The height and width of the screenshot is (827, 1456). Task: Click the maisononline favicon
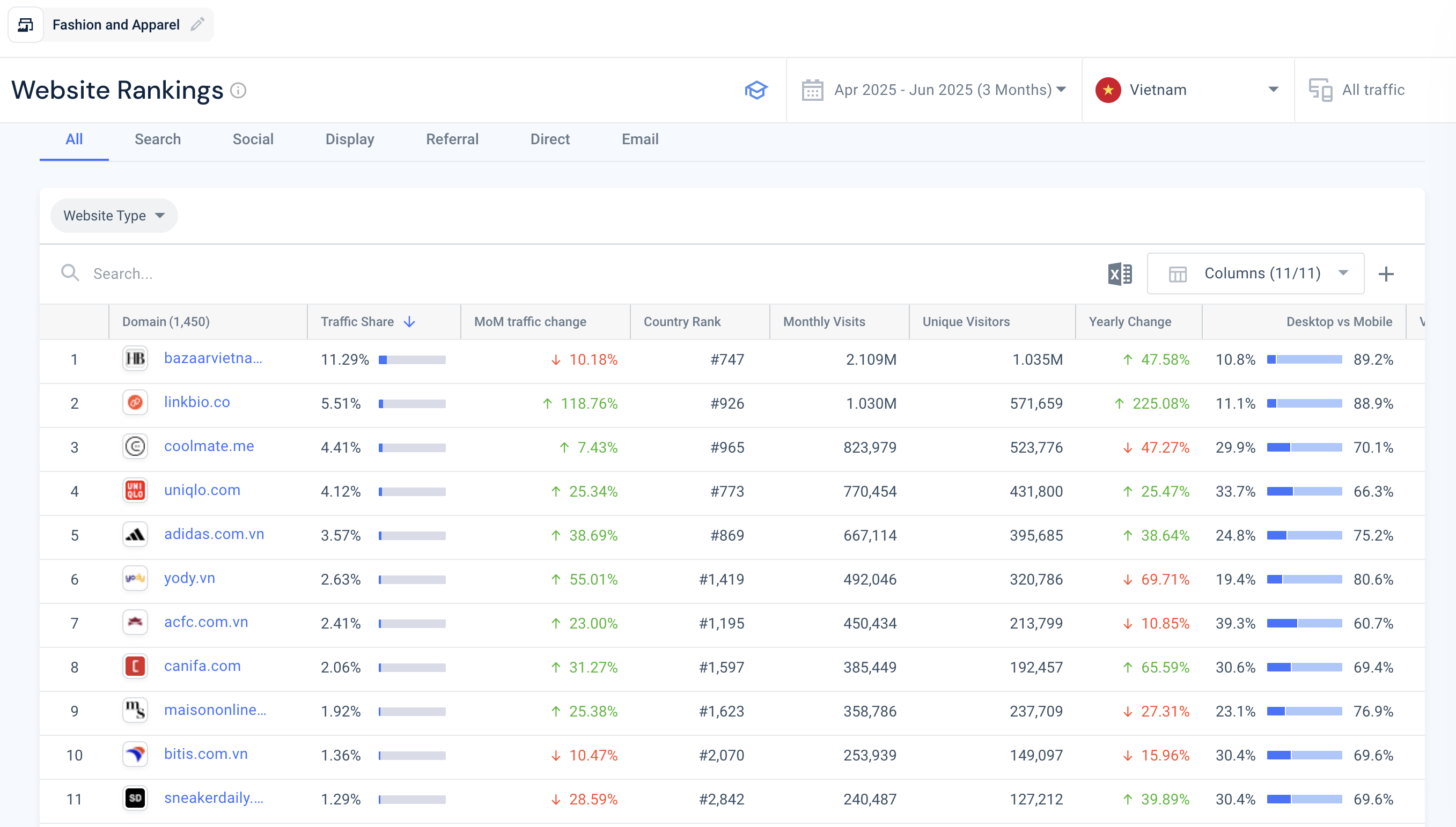click(x=135, y=711)
